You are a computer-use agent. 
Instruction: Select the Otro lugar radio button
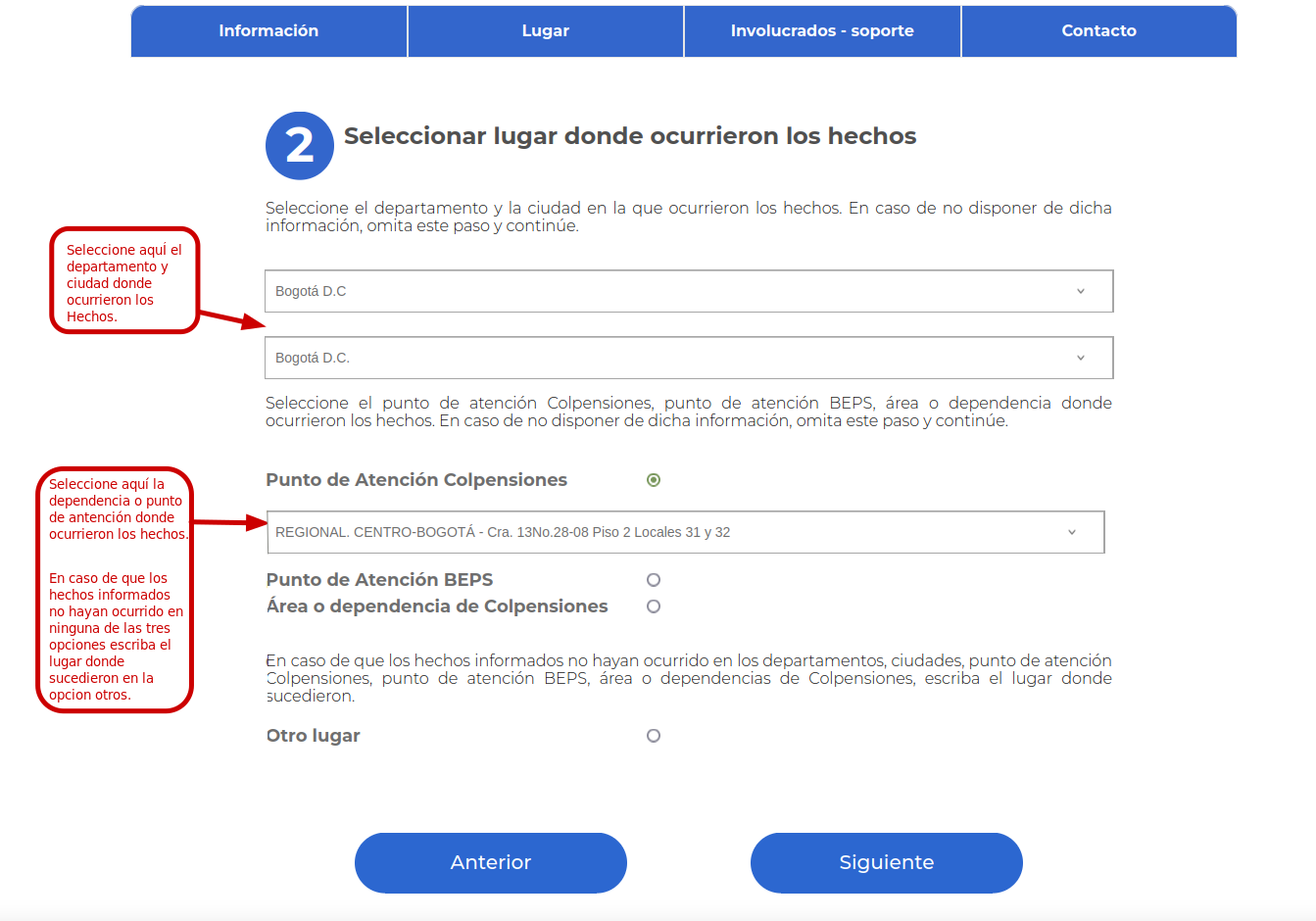[x=654, y=736]
